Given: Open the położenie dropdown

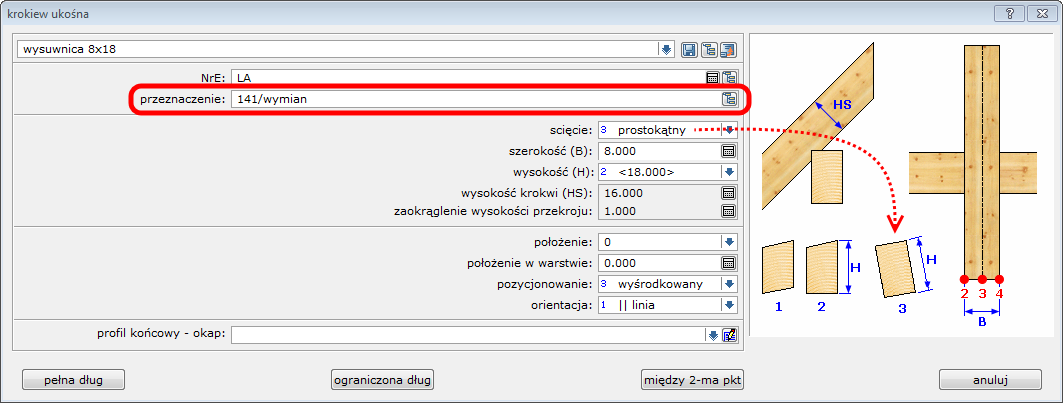Looking at the screenshot, I should pos(729,242).
